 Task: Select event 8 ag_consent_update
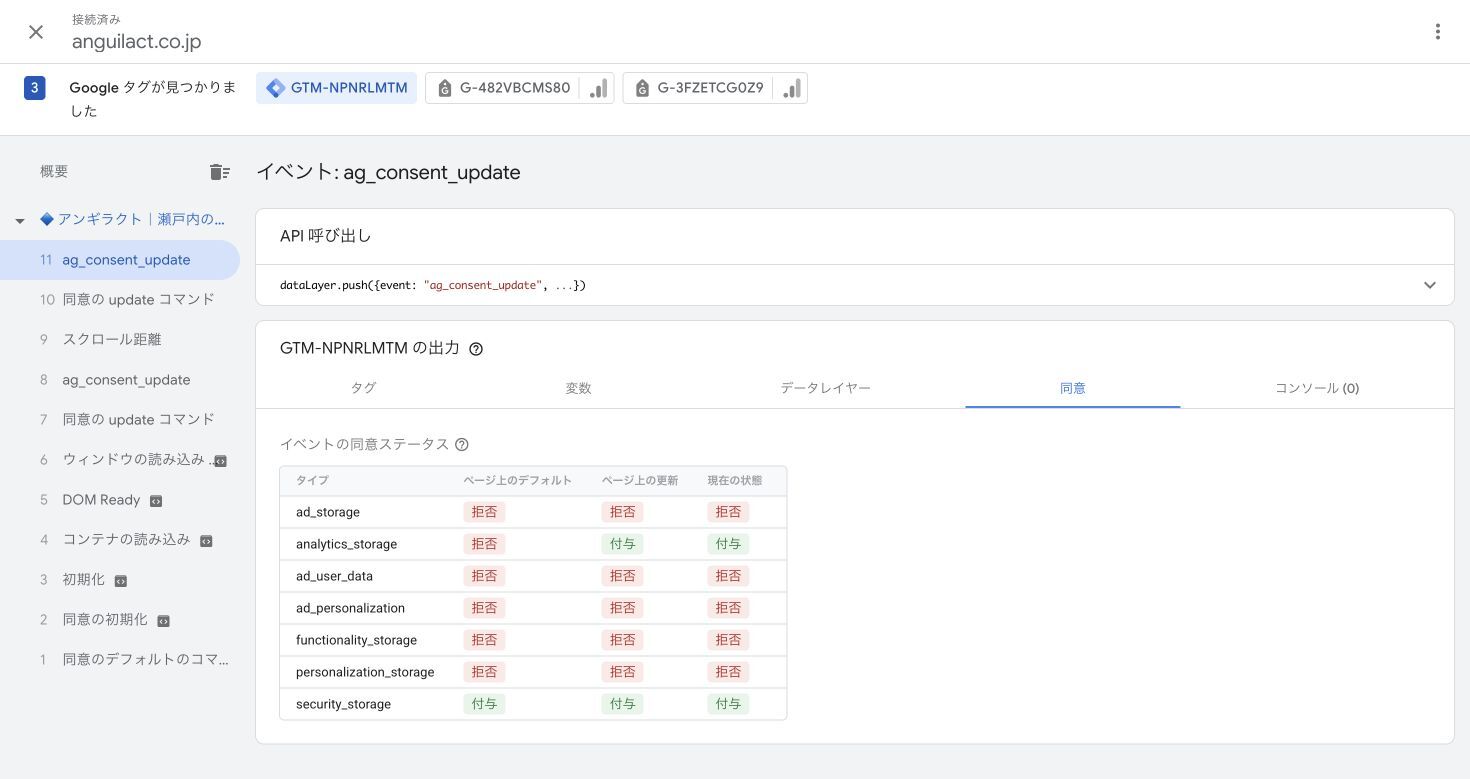click(x=120, y=380)
